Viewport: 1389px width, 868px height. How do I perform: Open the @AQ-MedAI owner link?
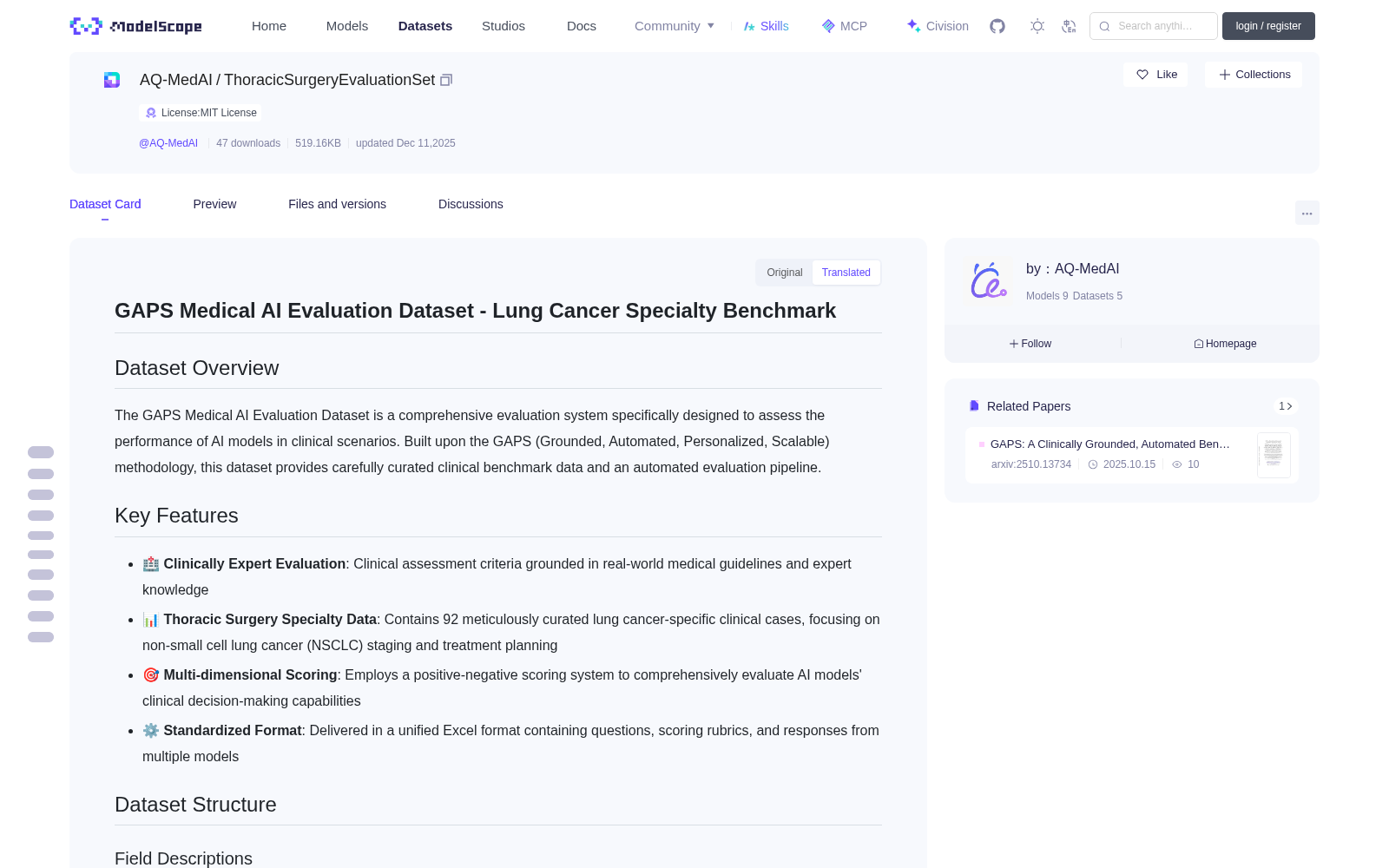coord(168,143)
